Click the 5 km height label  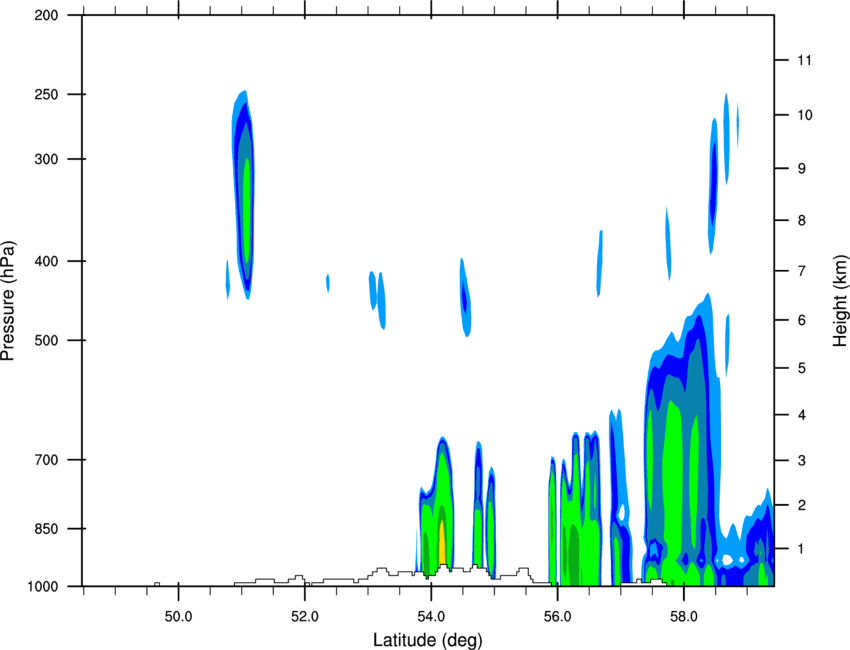click(802, 369)
